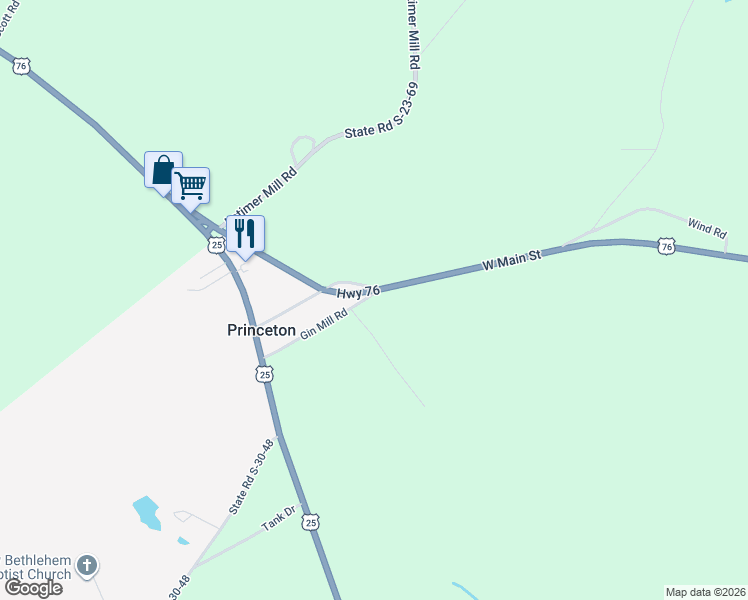This screenshot has width=748, height=600.
Task: Click the Bethlehem Baptist Church cross pin
Action: pos(87,566)
